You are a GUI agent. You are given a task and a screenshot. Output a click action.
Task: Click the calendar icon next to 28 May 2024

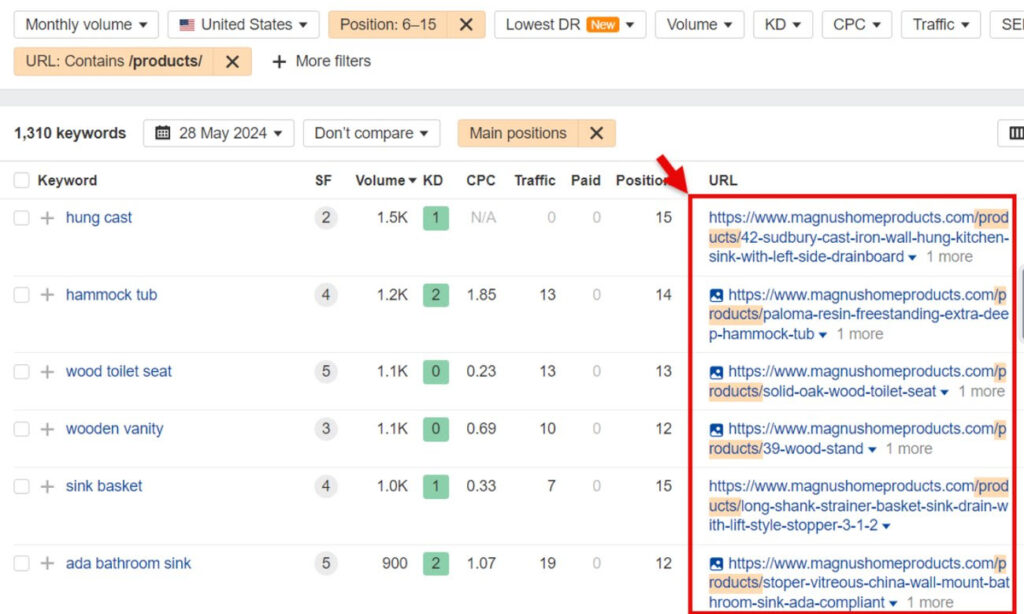click(x=163, y=133)
